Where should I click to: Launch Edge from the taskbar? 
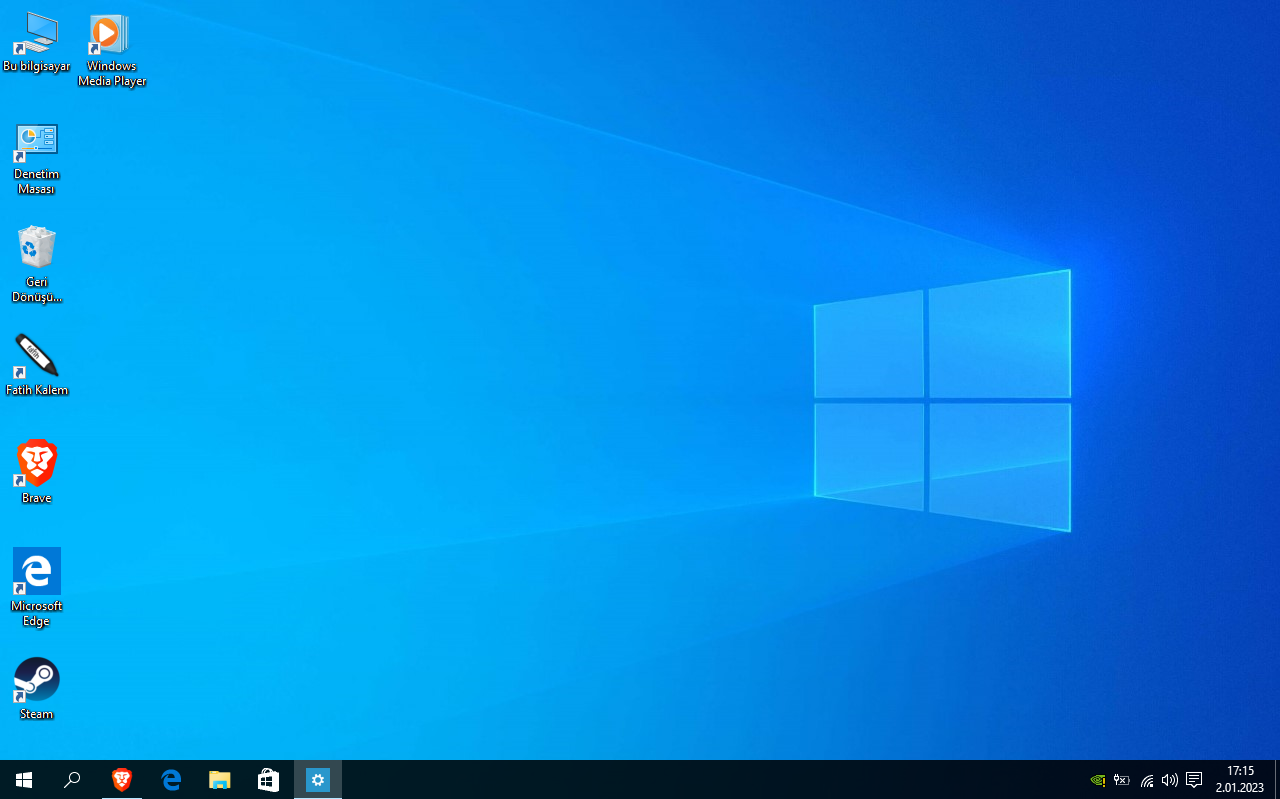pyautogui.click(x=171, y=780)
